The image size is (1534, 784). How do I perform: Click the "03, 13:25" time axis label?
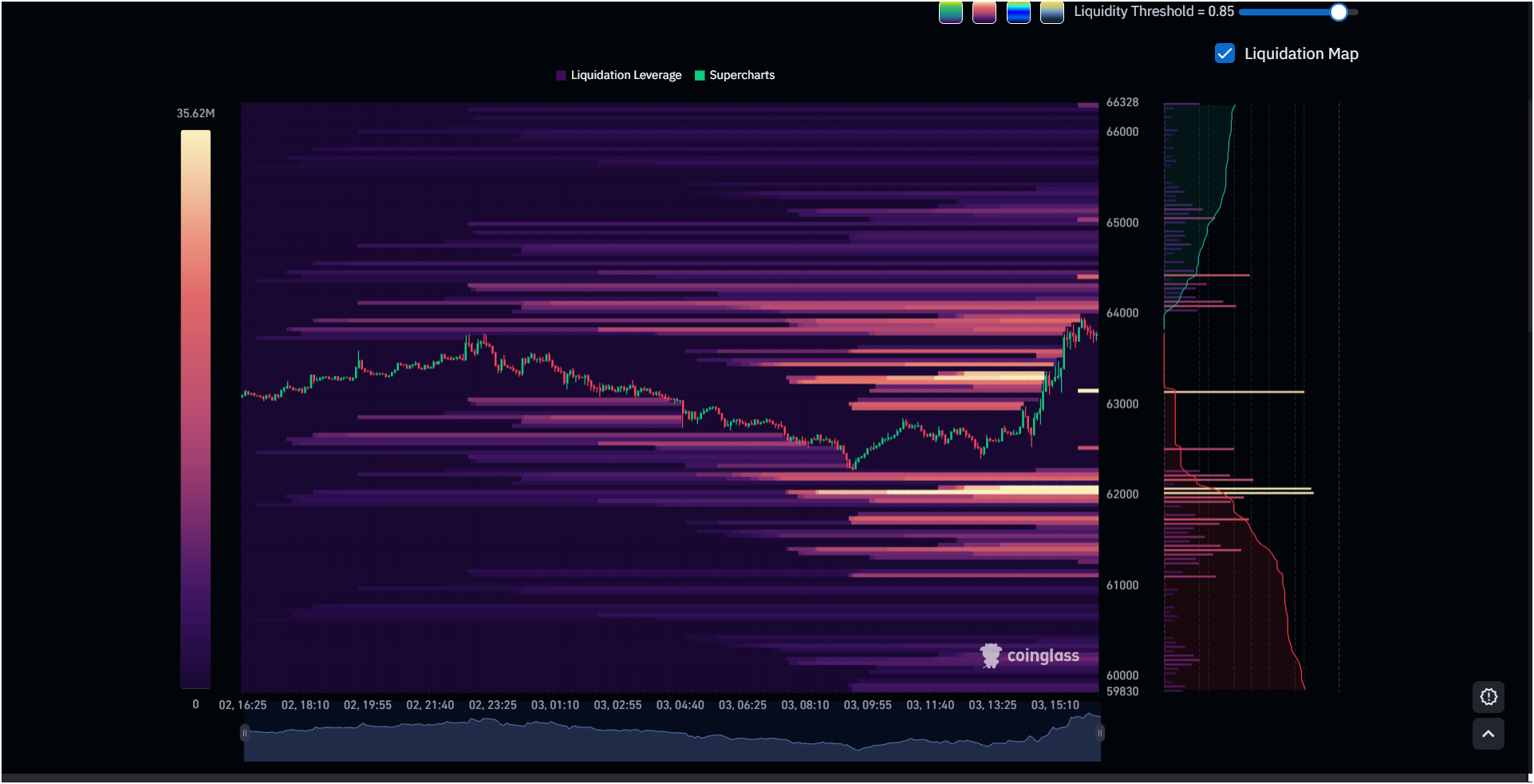992,705
